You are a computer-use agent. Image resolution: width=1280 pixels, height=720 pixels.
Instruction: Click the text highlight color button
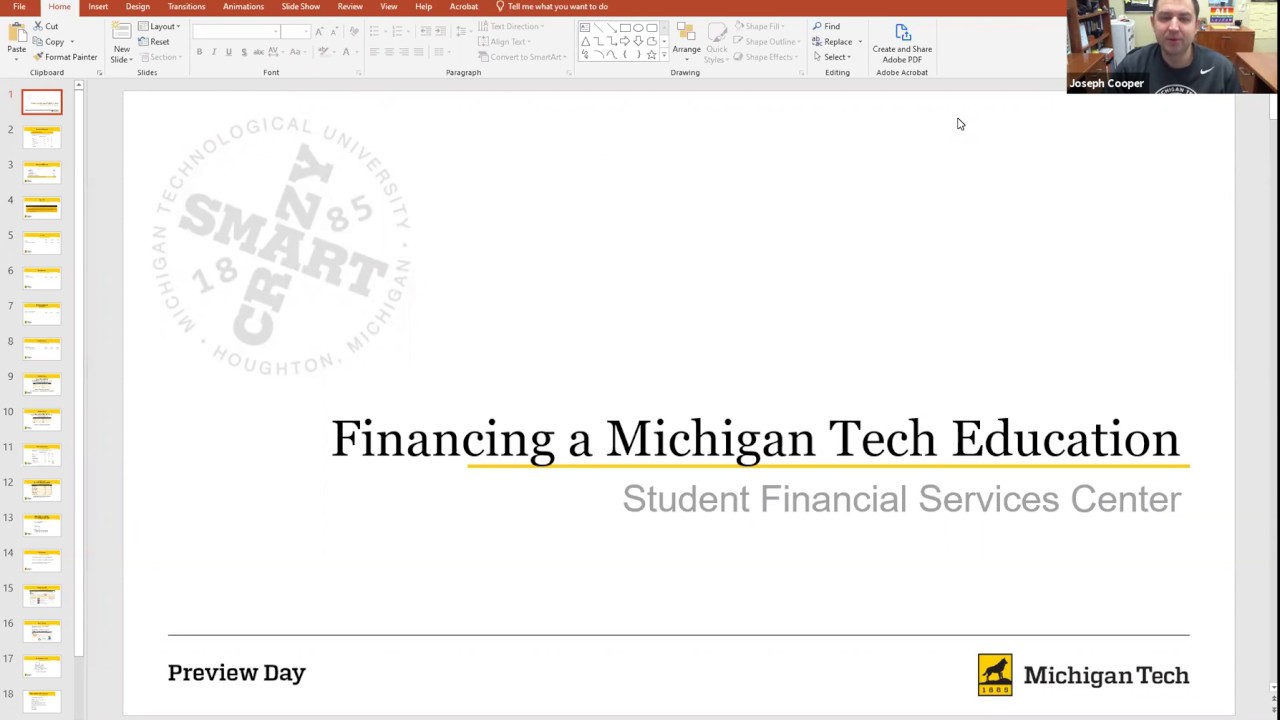point(322,52)
